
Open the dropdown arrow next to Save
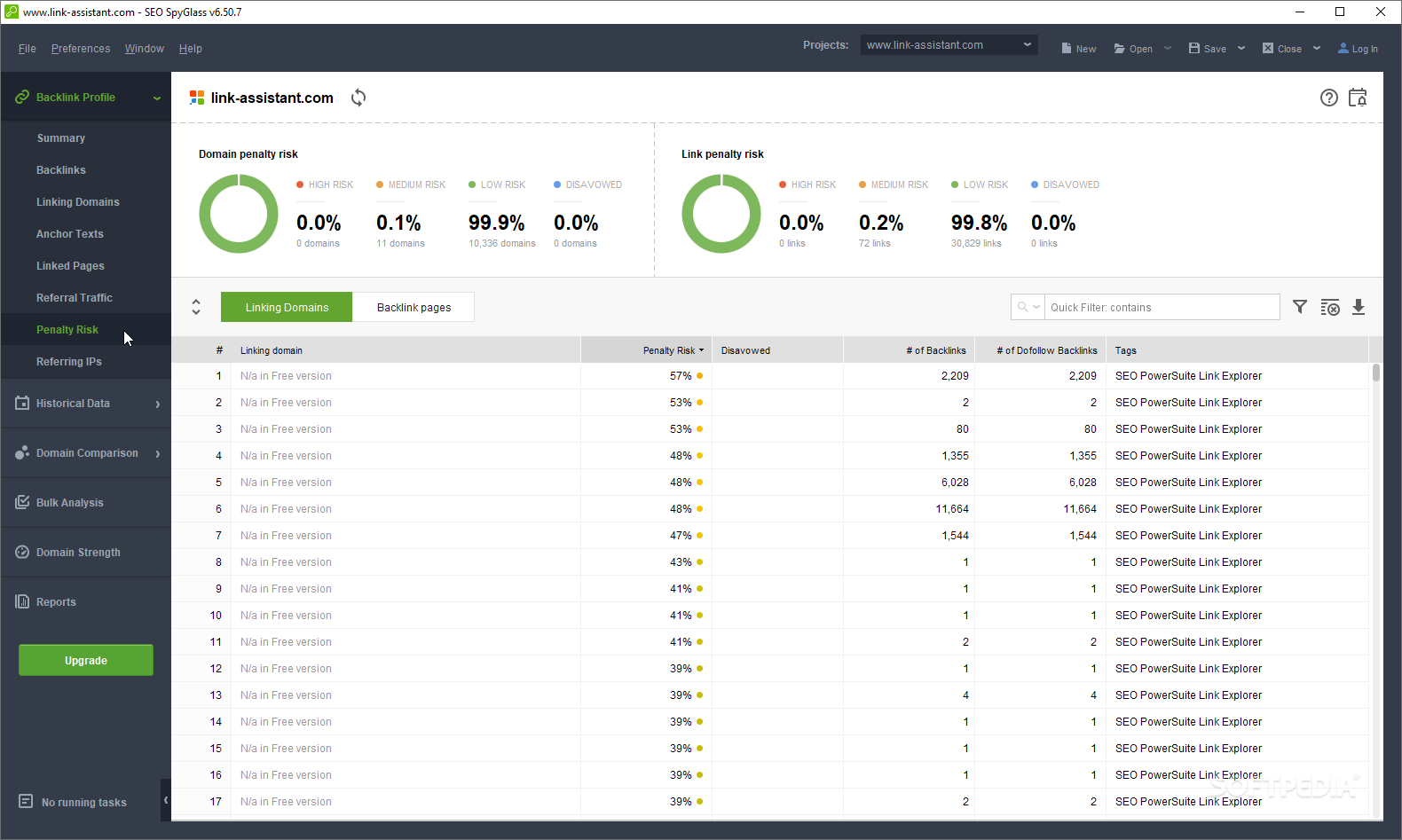1241,49
